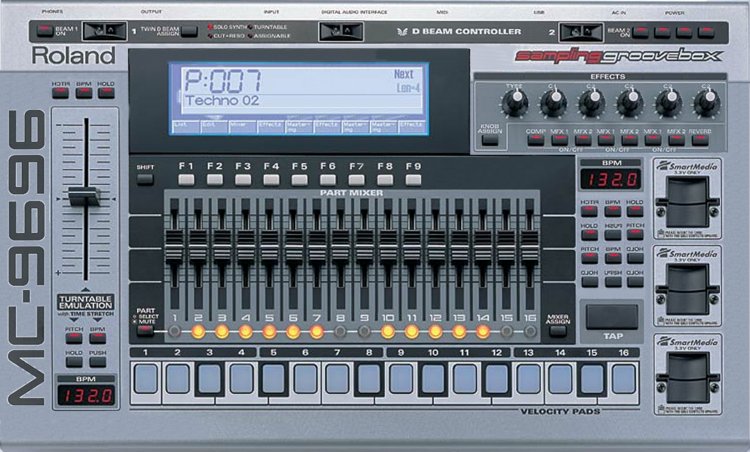Click the PITCH button under Turntable Emulation
The height and width of the screenshot is (452, 750).
coord(74,338)
